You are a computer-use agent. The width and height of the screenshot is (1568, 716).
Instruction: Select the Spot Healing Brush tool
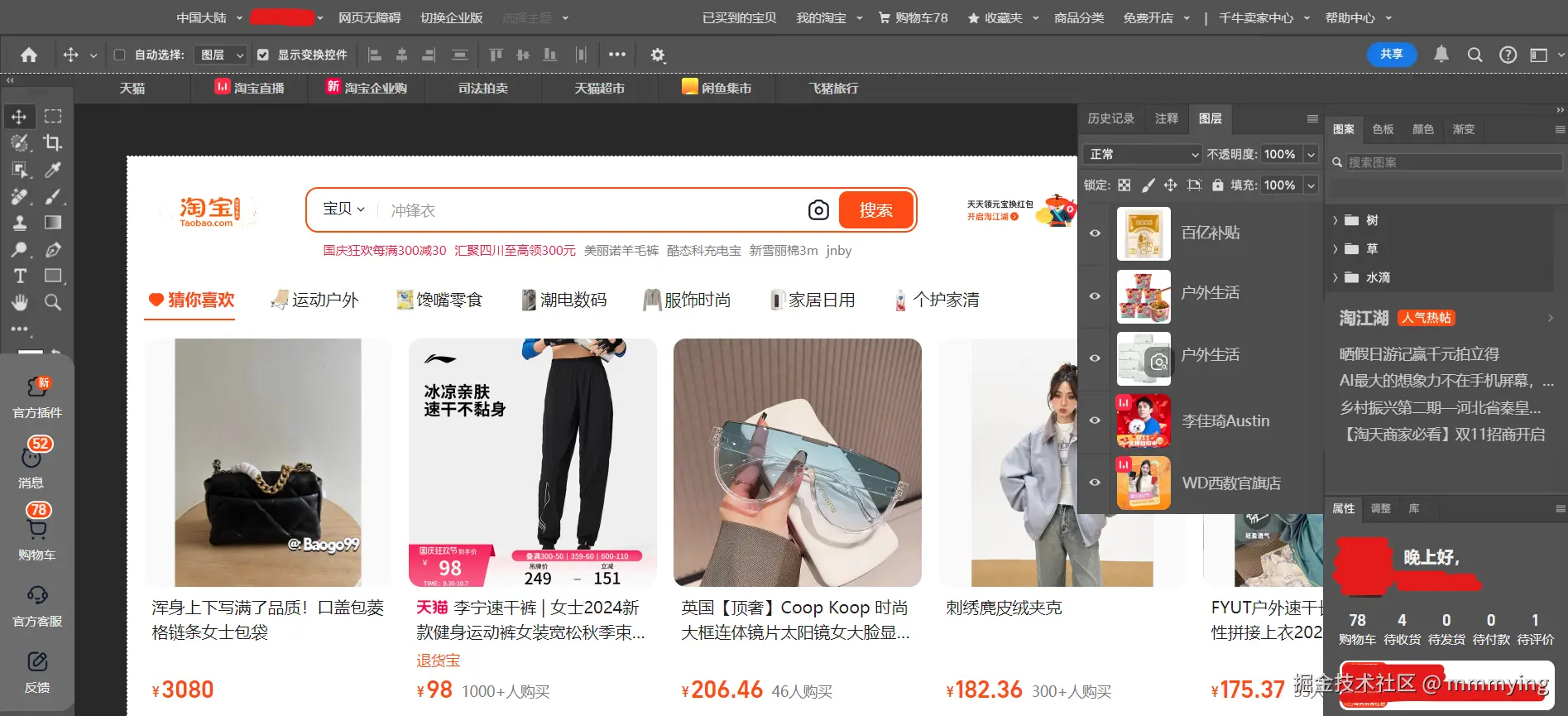19,196
